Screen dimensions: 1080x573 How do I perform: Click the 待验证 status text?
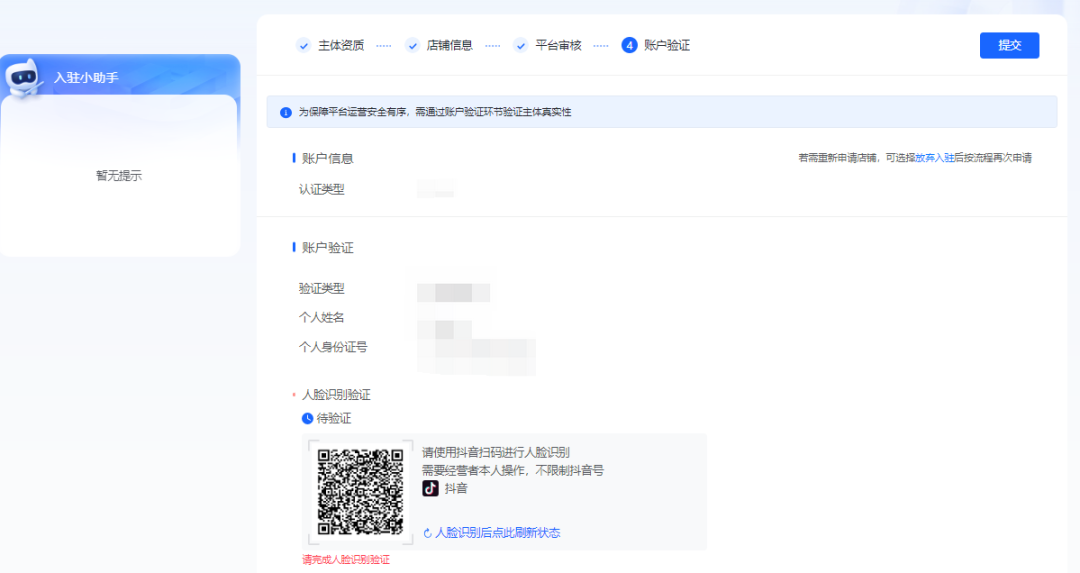(333, 418)
